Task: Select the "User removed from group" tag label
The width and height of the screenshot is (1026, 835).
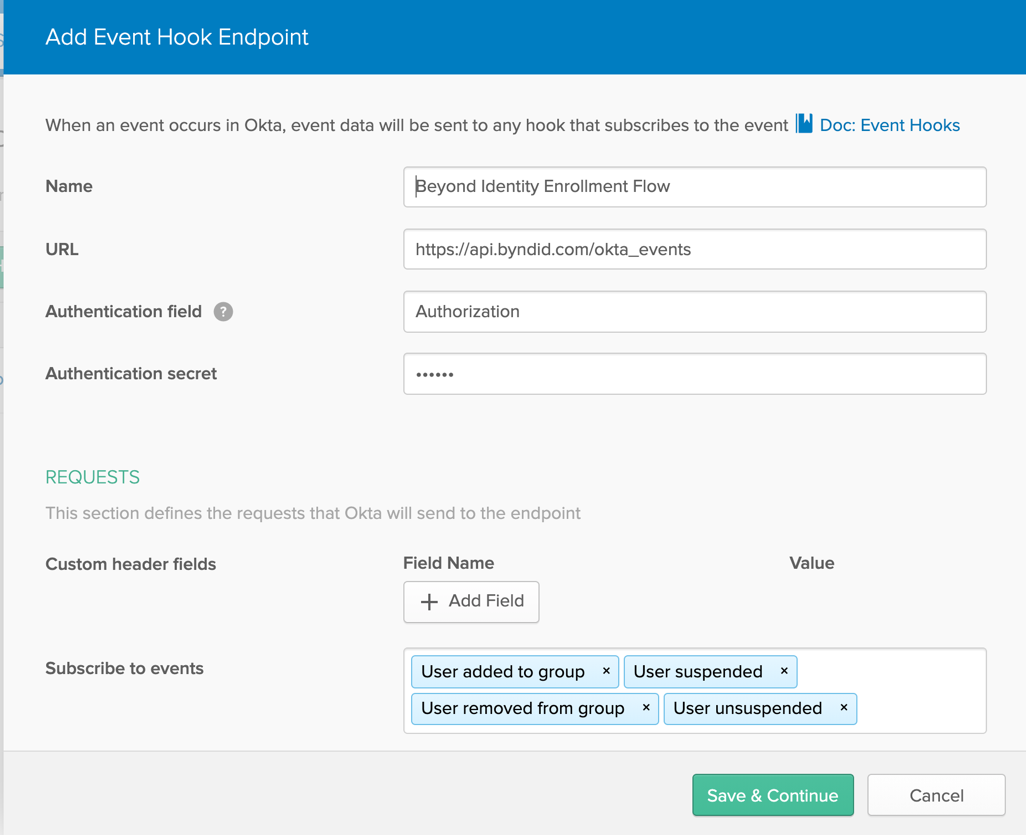Action: [x=523, y=709]
